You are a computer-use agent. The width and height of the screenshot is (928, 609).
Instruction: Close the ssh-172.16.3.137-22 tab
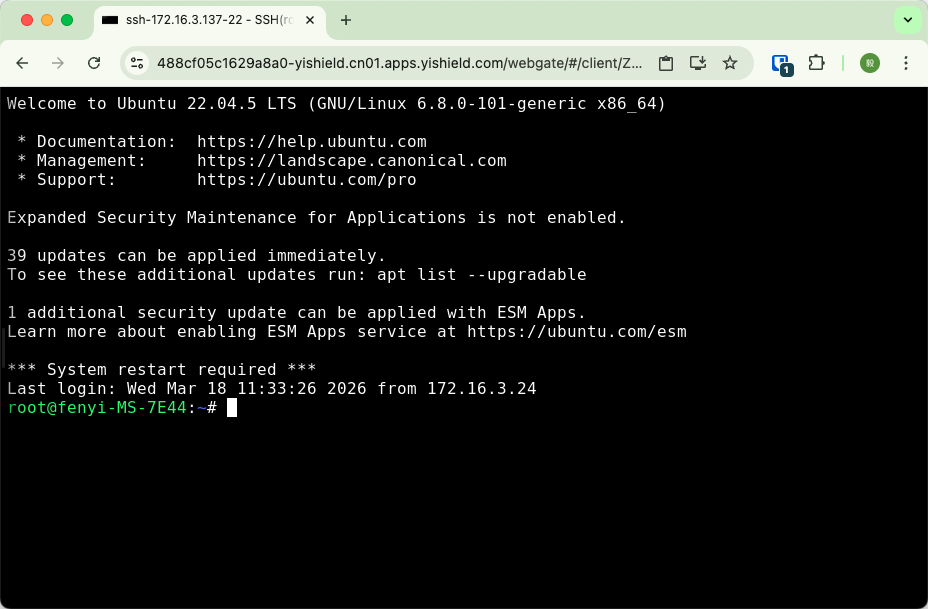[x=310, y=20]
